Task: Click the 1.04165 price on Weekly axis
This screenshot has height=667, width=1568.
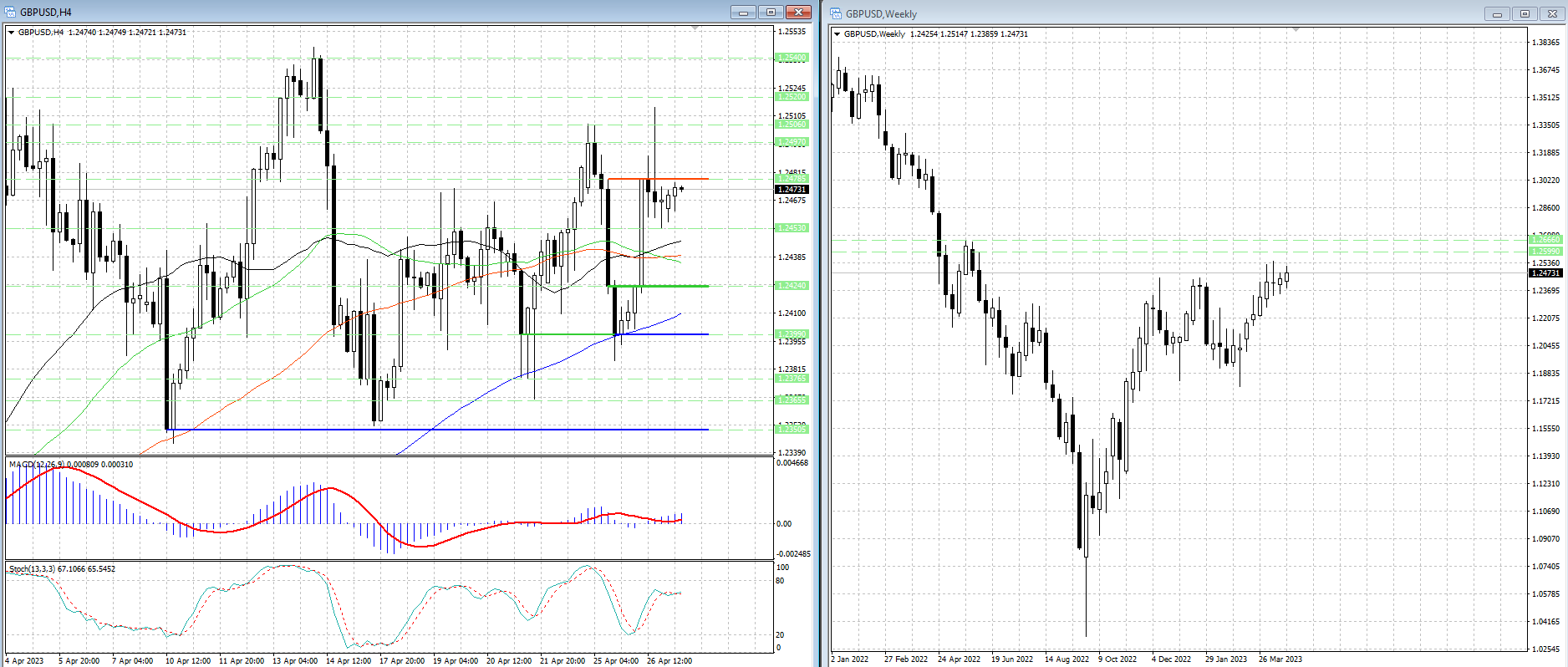Action: tap(1545, 622)
